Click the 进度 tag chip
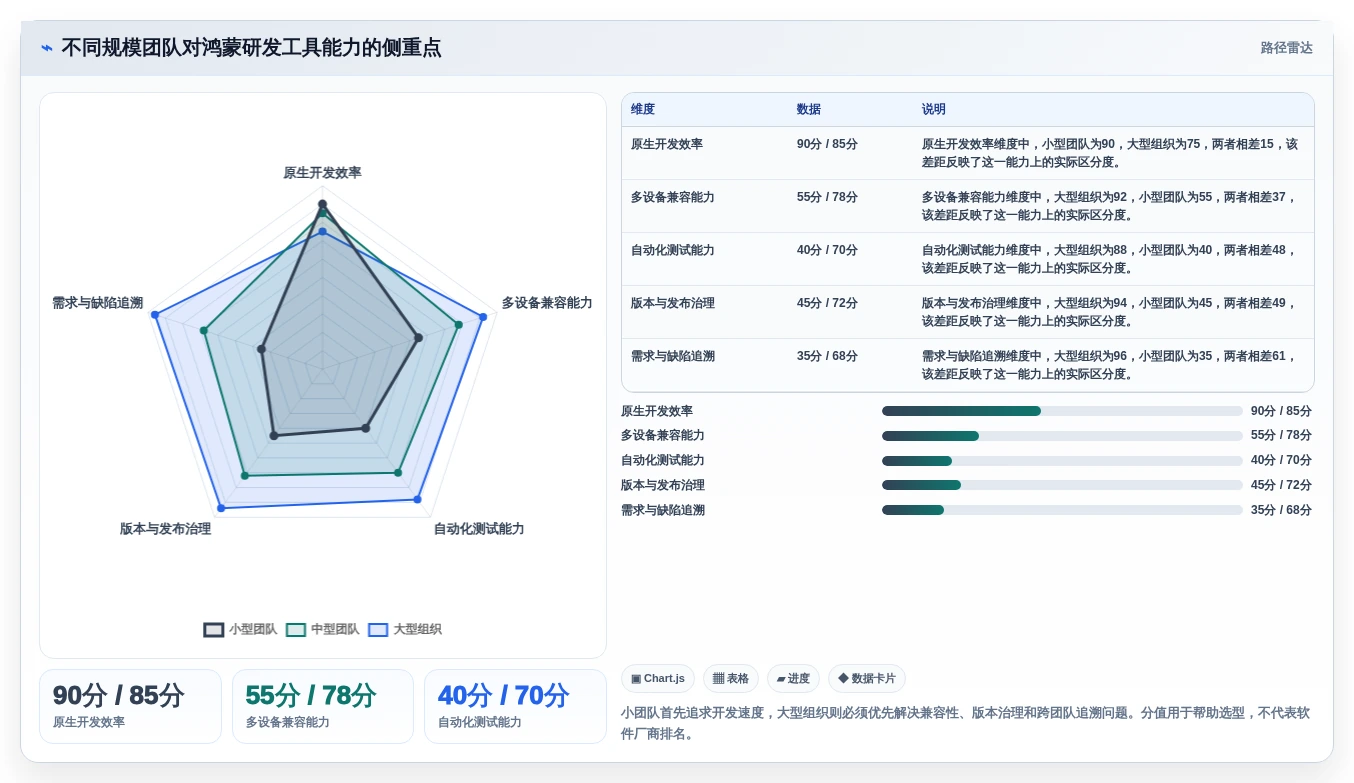The image size is (1354, 783). point(793,678)
